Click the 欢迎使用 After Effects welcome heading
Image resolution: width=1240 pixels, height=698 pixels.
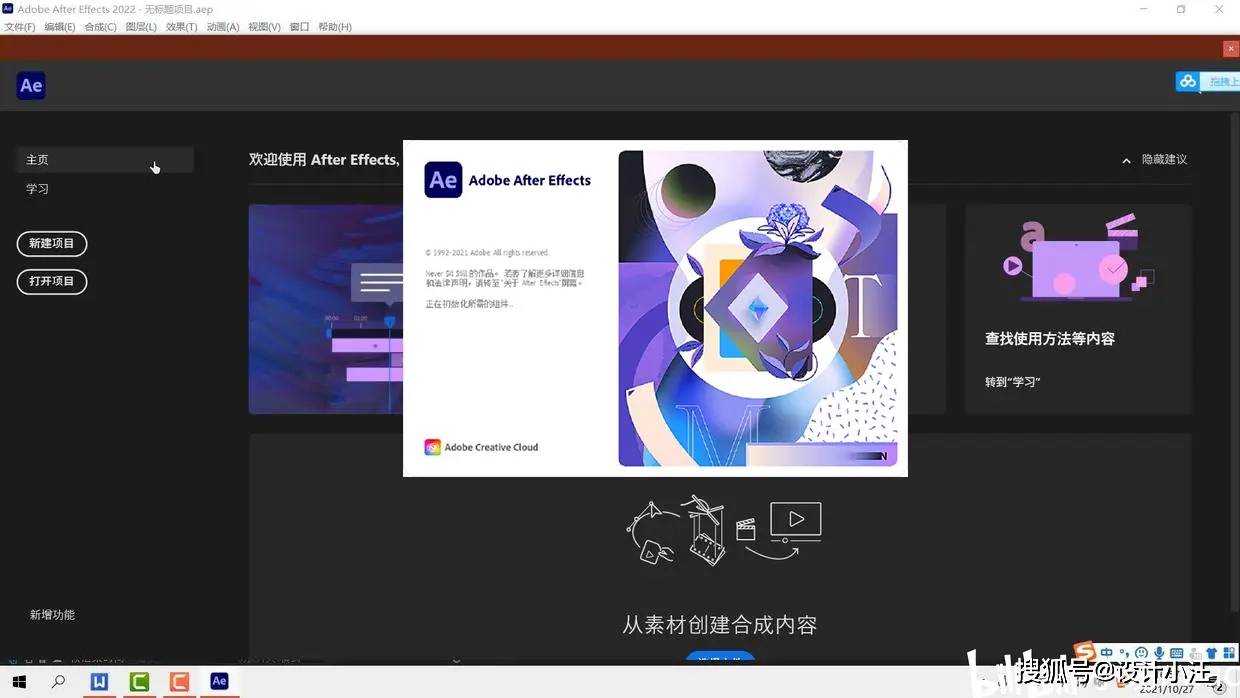[325, 160]
